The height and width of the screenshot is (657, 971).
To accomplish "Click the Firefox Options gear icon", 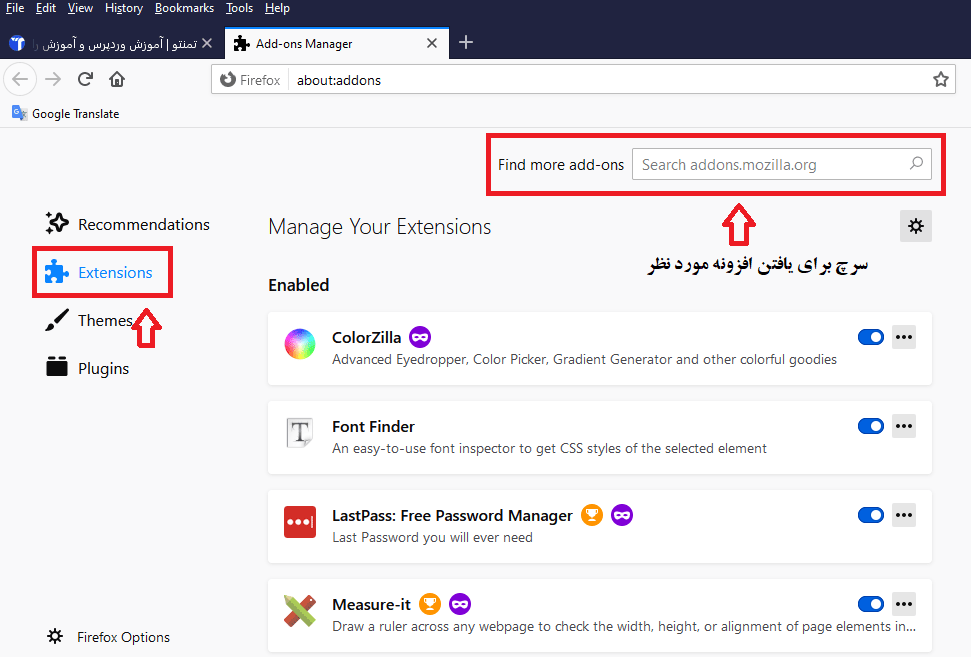I will point(55,637).
